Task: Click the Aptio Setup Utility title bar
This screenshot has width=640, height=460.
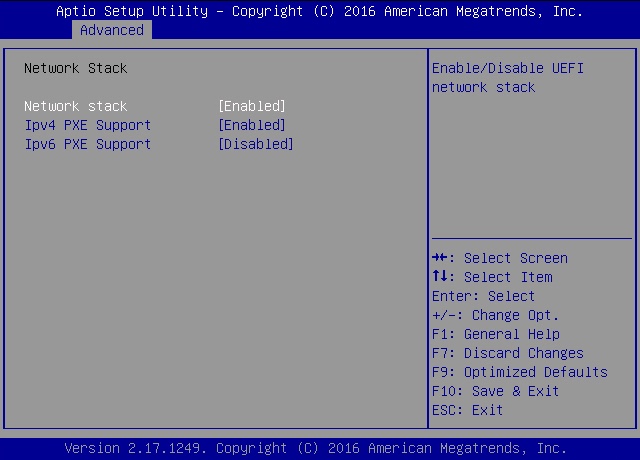Action: click(x=320, y=11)
